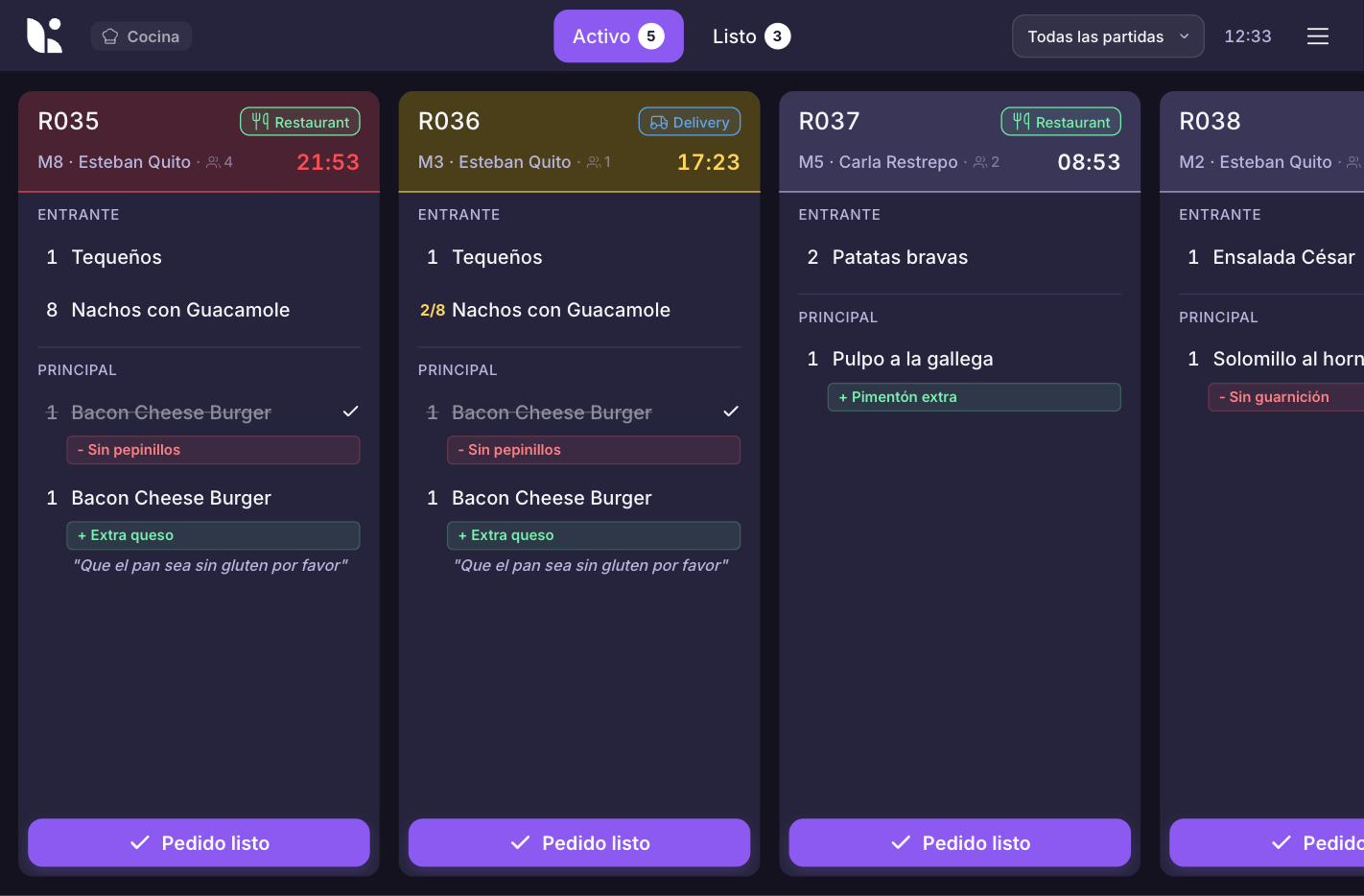Click Extra queso modifier in R036
1364x896 pixels.
(x=594, y=535)
